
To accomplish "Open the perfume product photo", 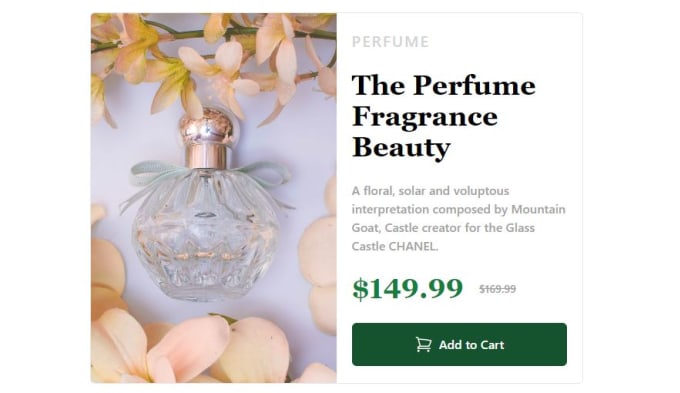I will coord(214,198).
